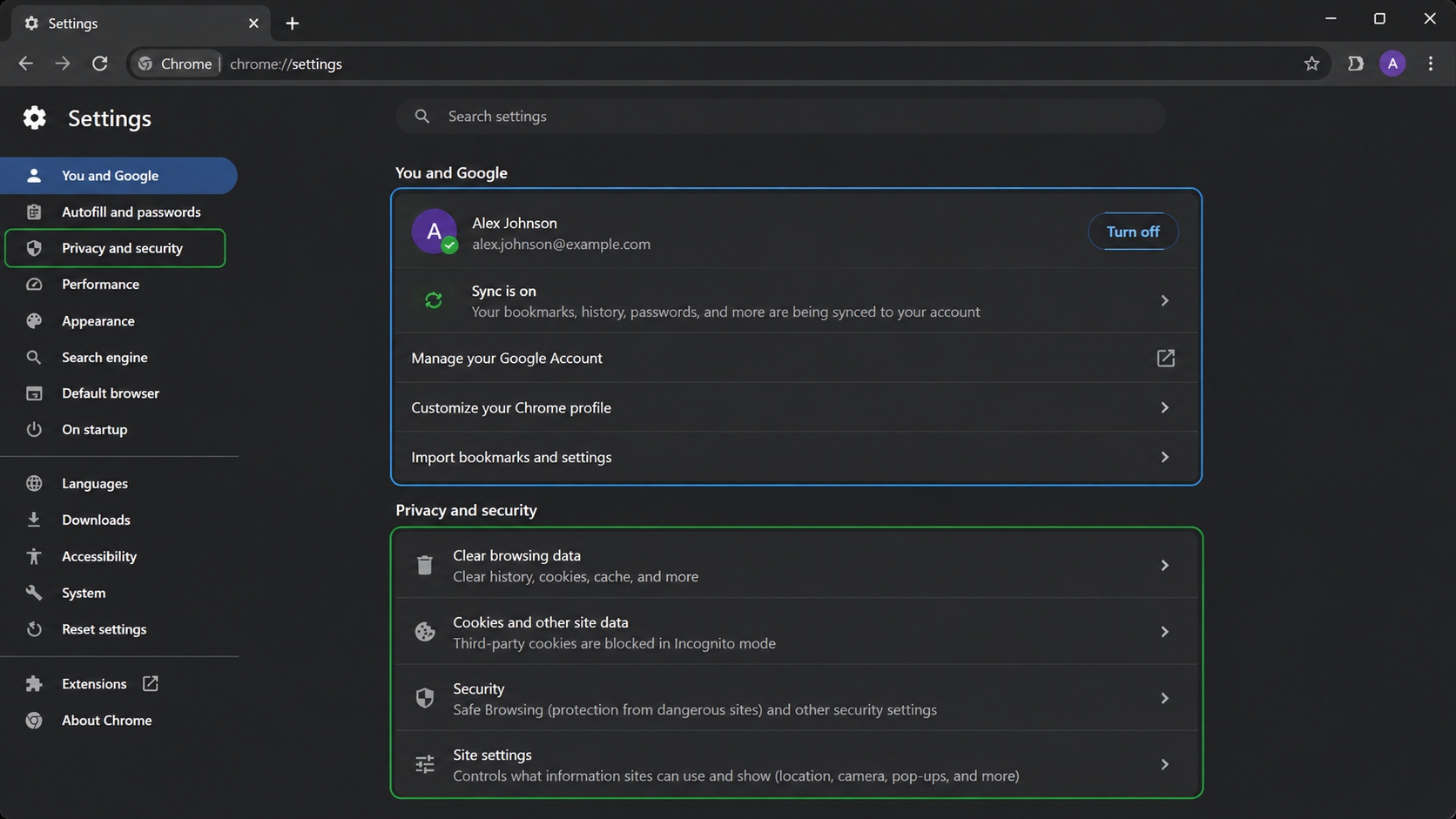Bookmark this page with the star icon
Viewport: 1456px width, 819px height.
point(1311,64)
